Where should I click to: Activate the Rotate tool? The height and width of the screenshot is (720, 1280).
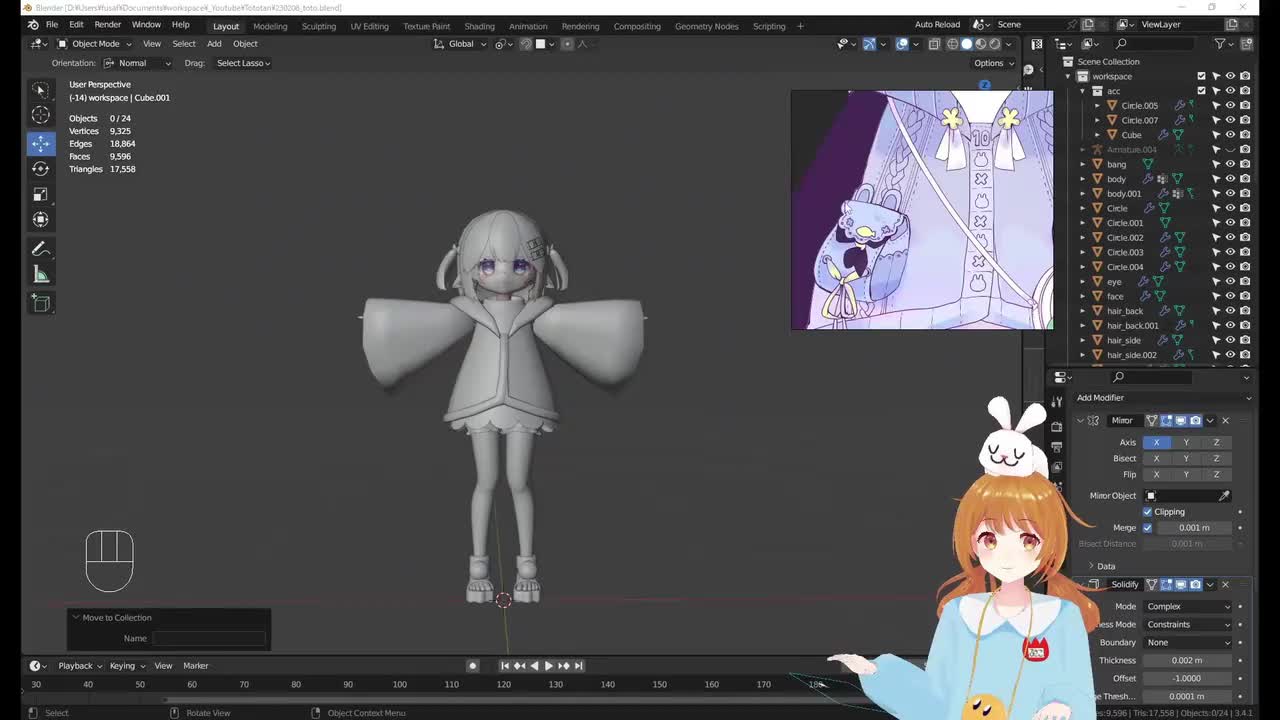(x=41, y=168)
